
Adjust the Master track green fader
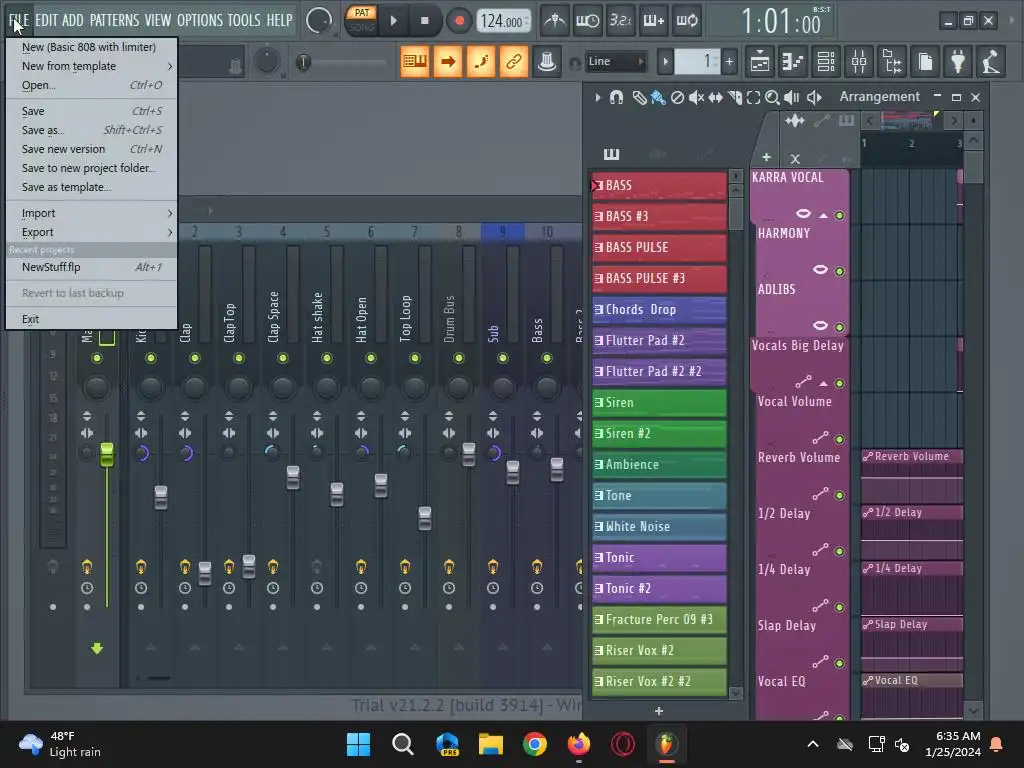coord(106,455)
